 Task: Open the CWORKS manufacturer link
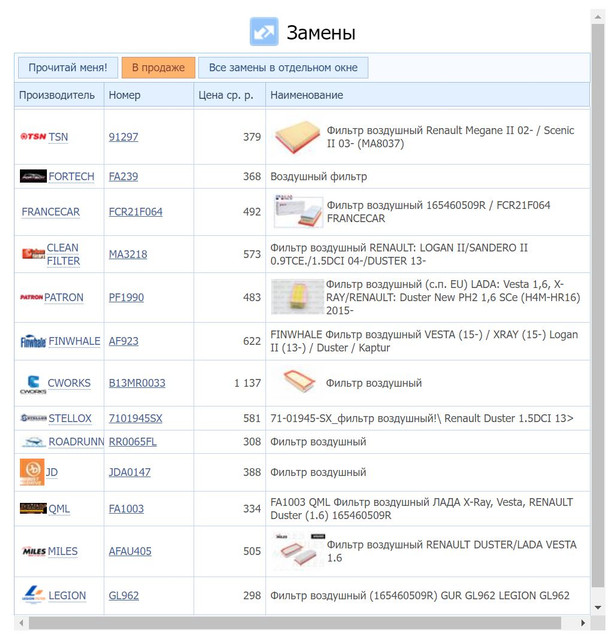69,383
